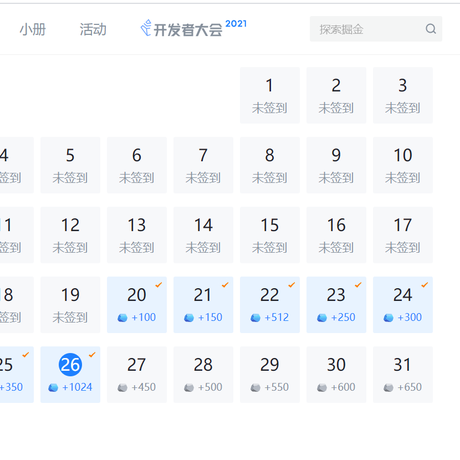
Task: Click the +500 reward text
Action: [210, 387]
